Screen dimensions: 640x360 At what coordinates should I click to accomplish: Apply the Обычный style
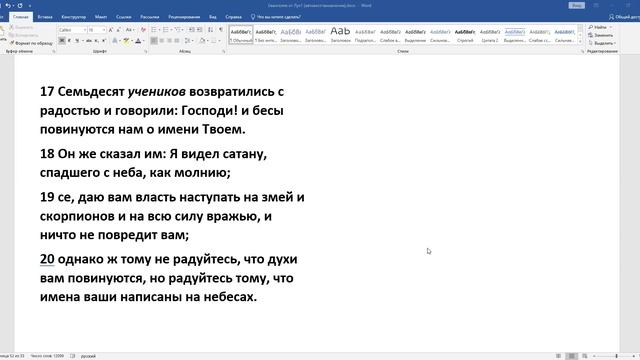(241, 35)
